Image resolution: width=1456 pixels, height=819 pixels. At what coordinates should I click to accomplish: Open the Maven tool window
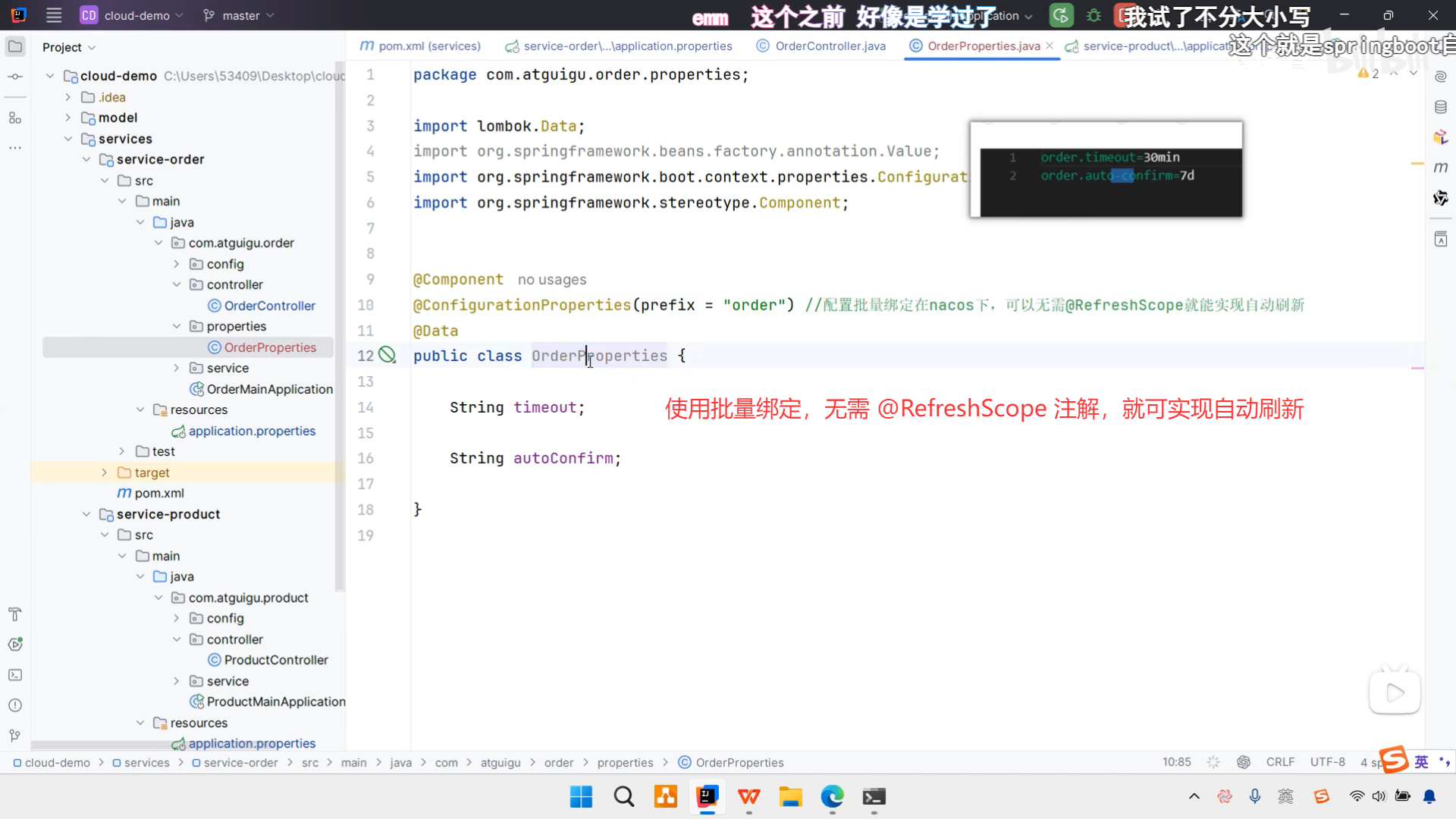[1442, 168]
